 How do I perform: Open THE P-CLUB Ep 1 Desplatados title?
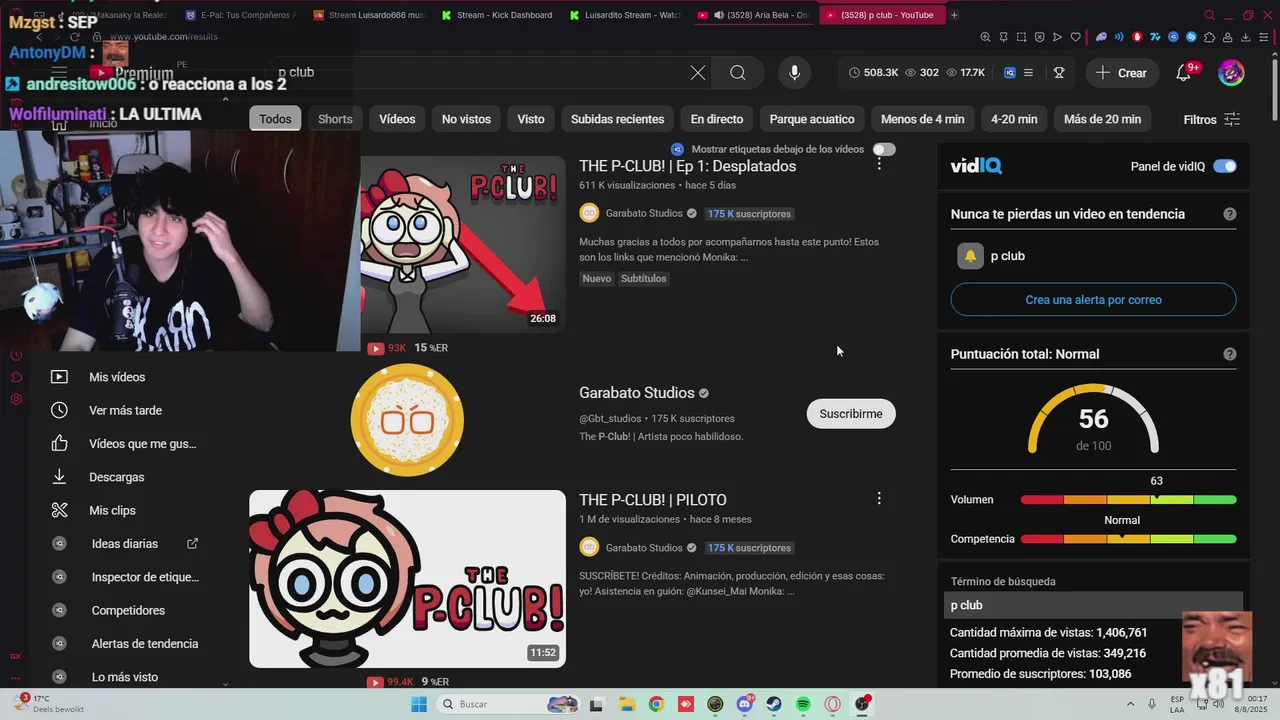(x=688, y=166)
